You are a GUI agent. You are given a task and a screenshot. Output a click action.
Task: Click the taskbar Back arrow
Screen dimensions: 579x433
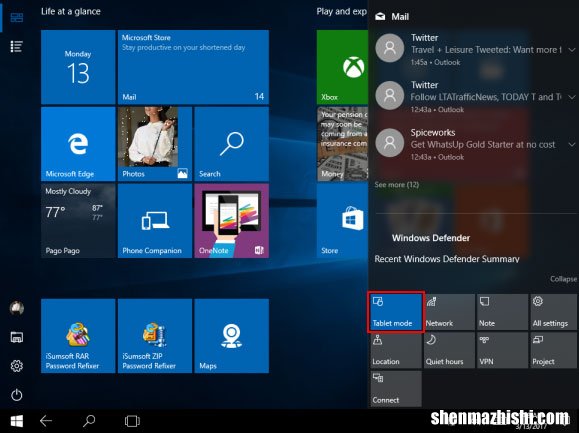[46, 421]
